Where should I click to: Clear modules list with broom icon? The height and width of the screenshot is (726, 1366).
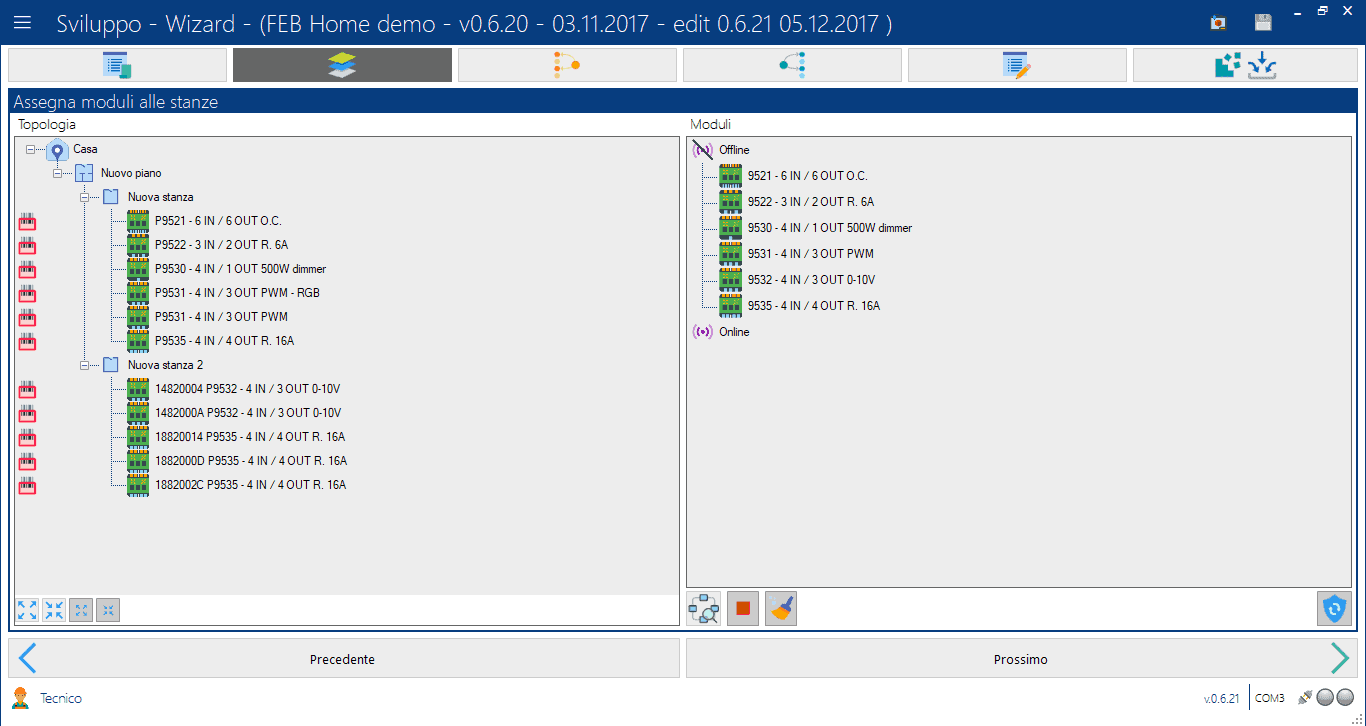point(781,608)
